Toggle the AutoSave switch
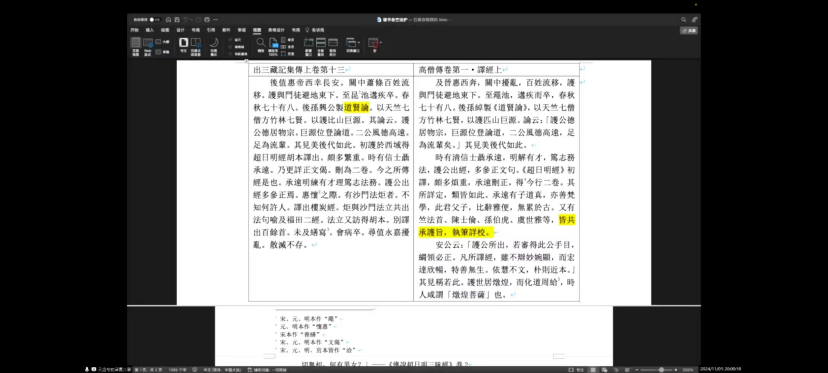The image size is (828, 373). (x=155, y=20)
